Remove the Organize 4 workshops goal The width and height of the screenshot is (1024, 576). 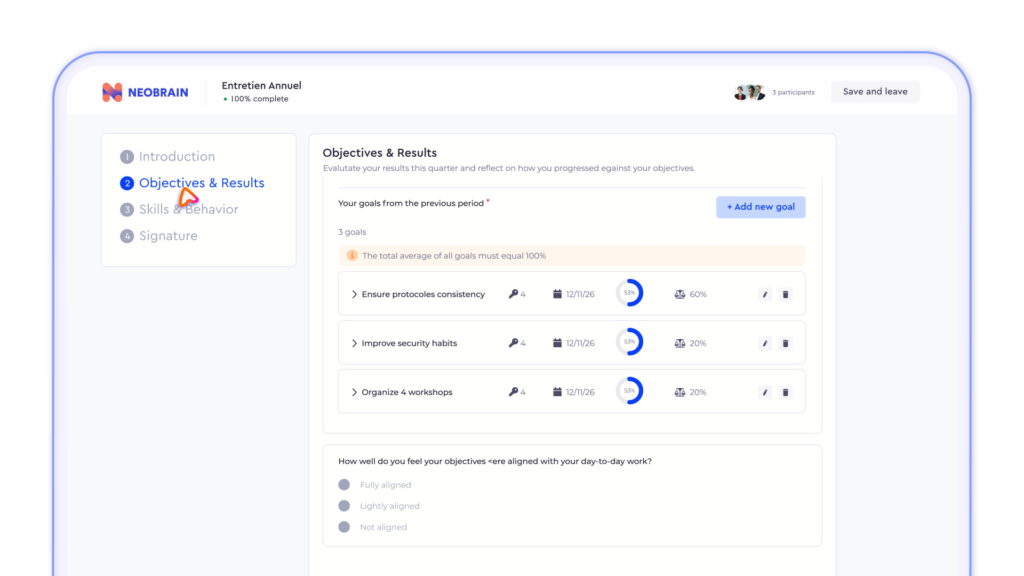[786, 392]
